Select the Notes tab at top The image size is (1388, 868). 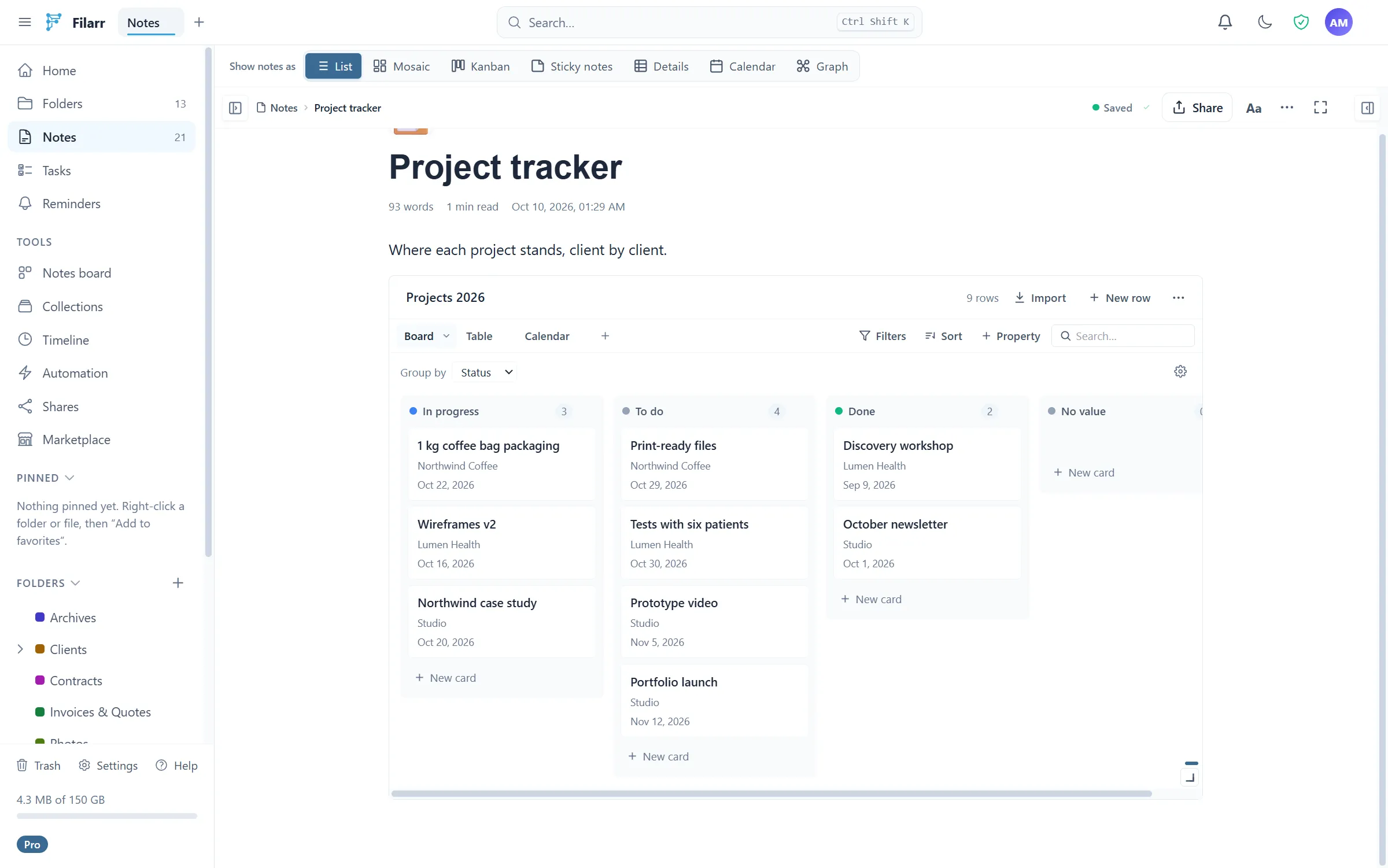151,23
